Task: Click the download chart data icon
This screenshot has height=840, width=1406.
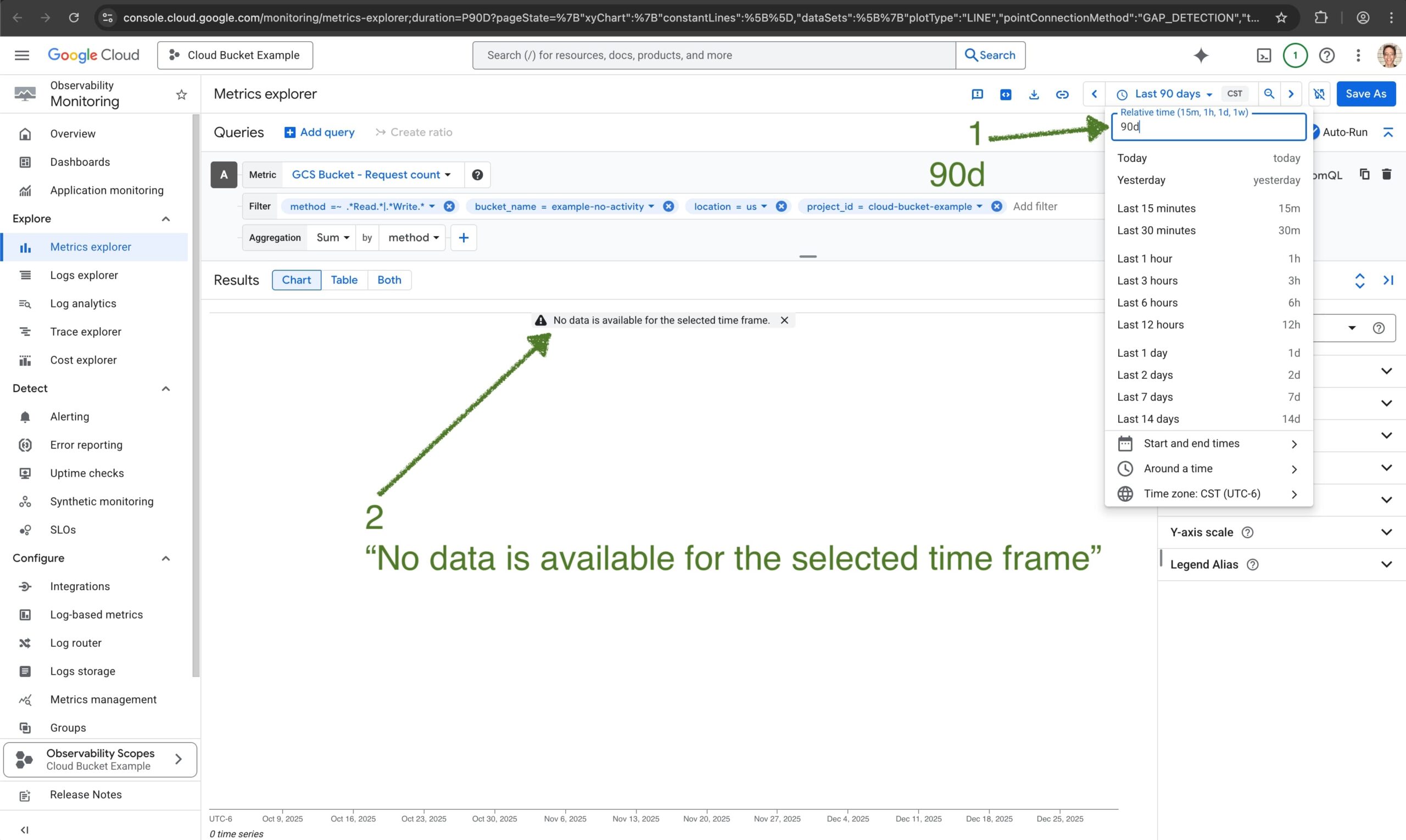Action: pyautogui.click(x=1034, y=94)
